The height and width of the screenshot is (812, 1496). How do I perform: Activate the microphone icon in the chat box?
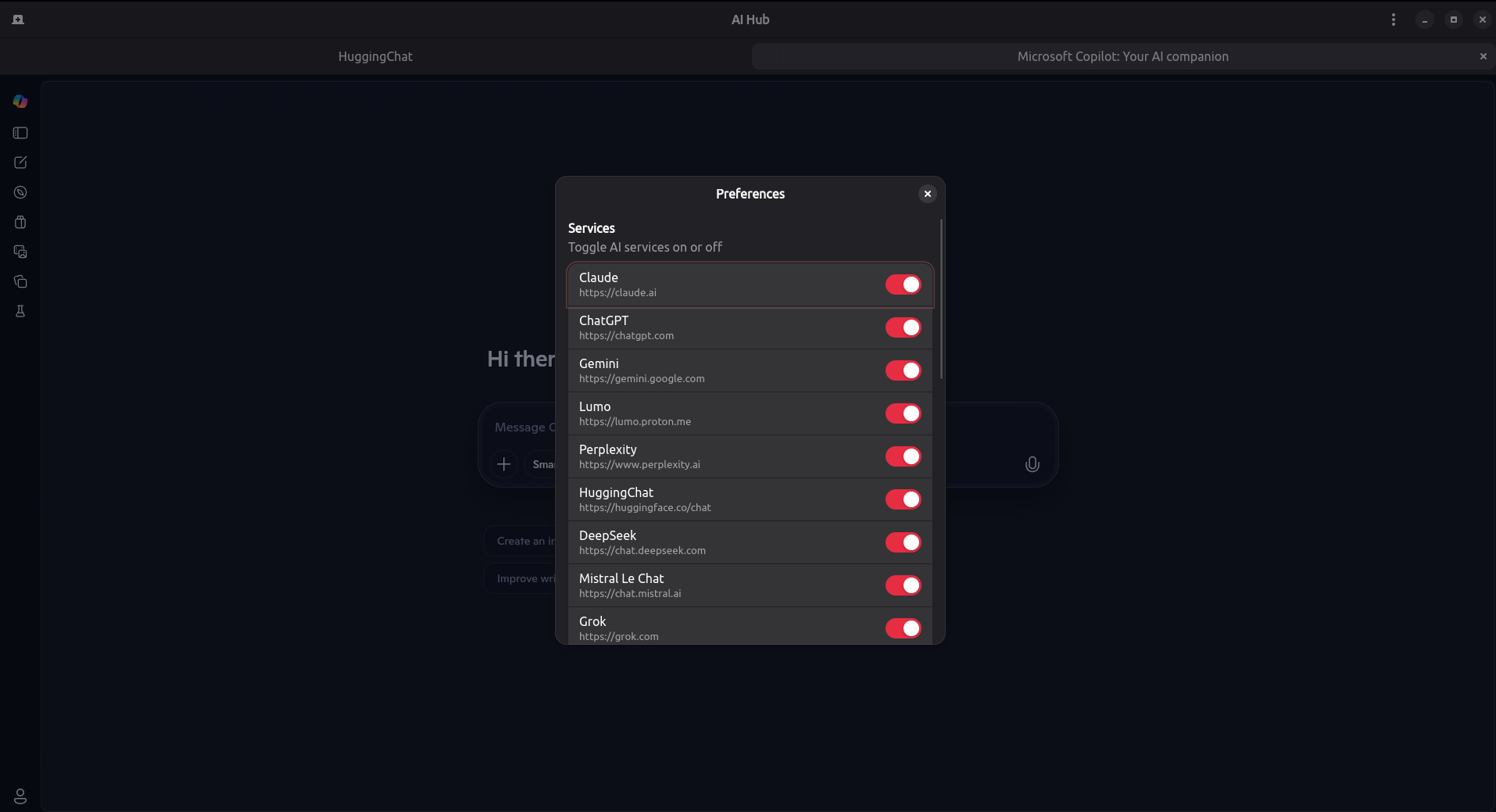click(1031, 464)
